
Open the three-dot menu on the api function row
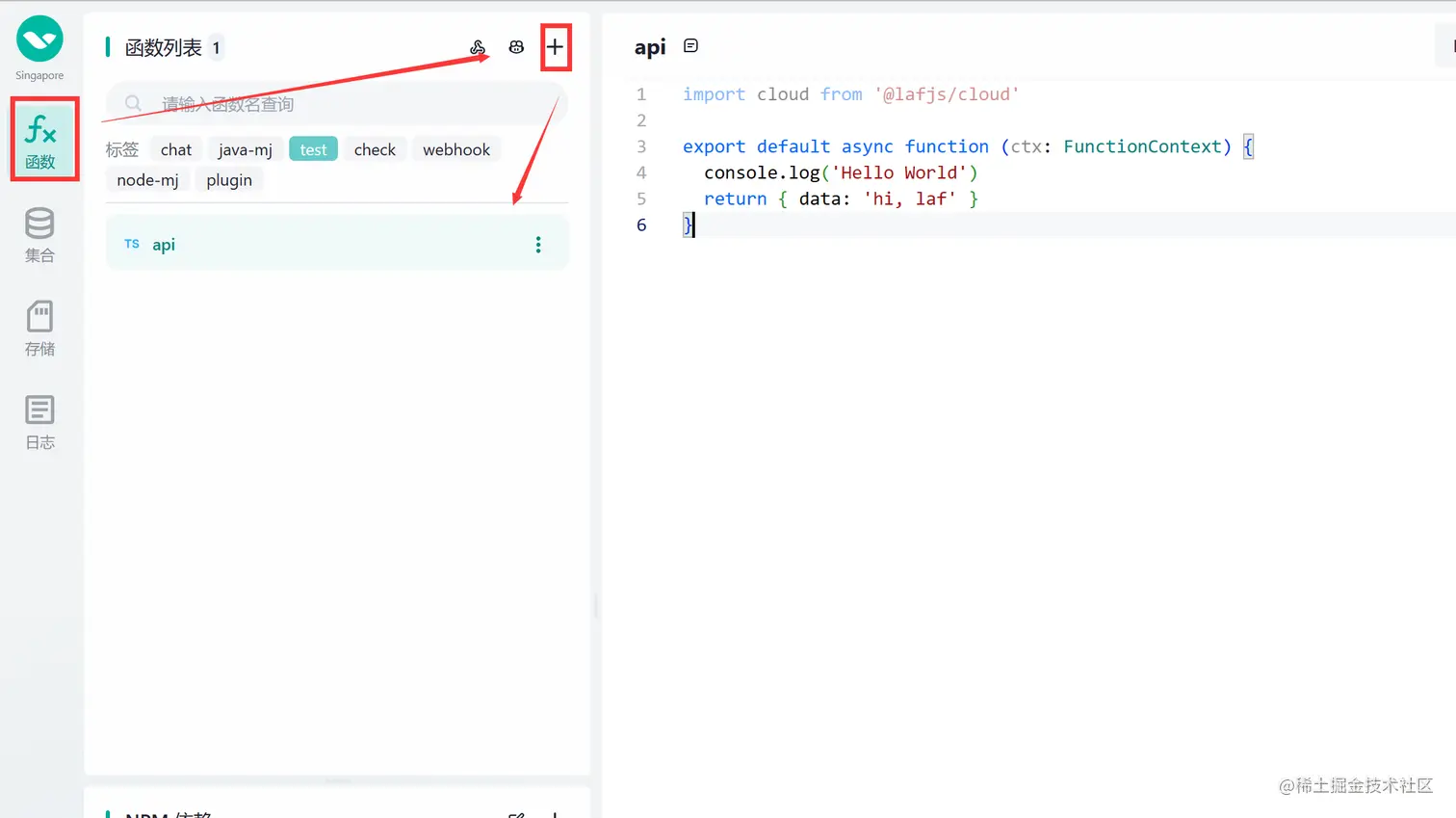coord(538,245)
